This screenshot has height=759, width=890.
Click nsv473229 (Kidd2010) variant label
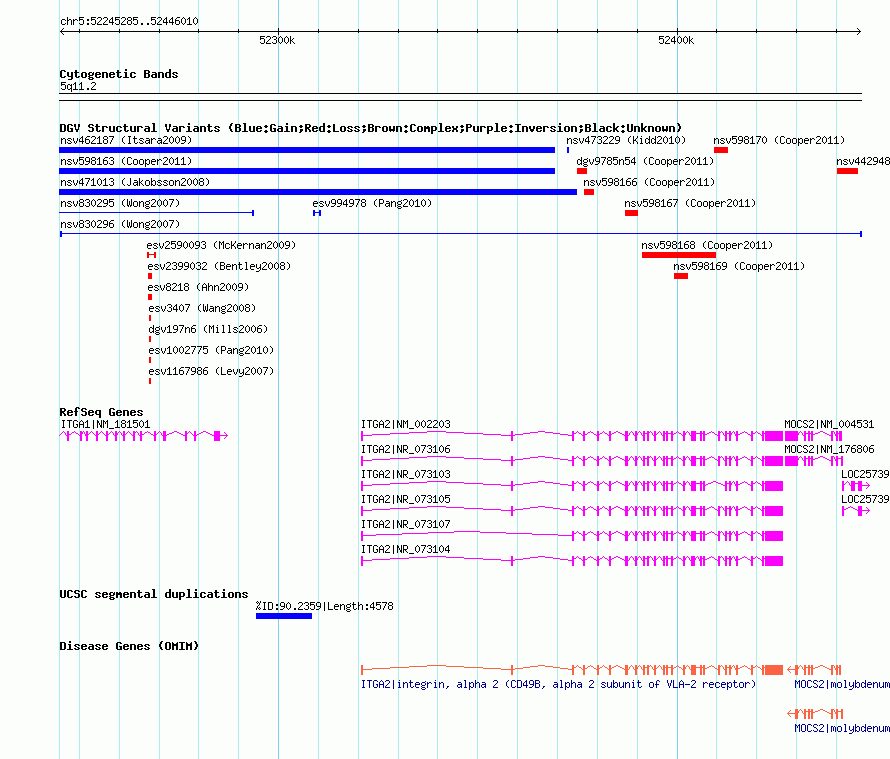click(626, 140)
